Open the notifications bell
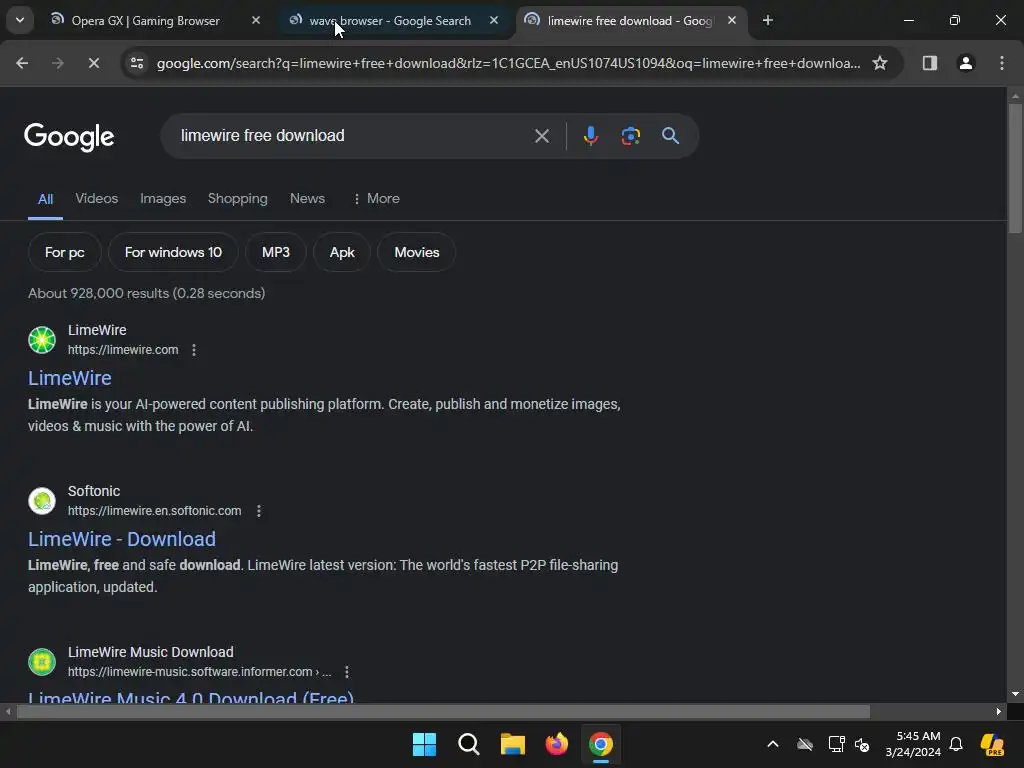The height and width of the screenshot is (768, 1024). pyautogui.click(x=956, y=744)
